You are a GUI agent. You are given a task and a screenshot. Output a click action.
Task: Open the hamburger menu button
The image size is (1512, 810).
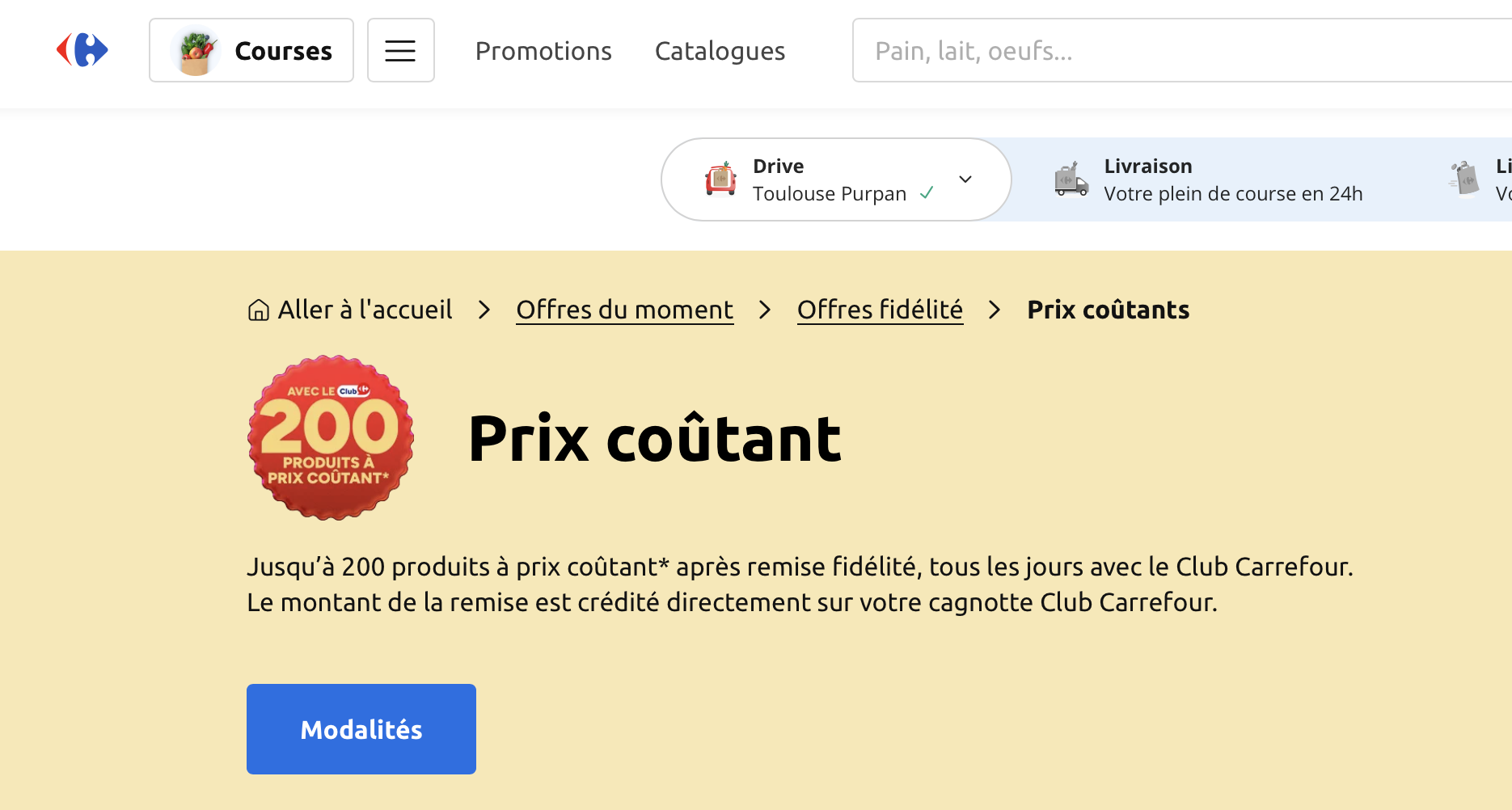[400, 50]
